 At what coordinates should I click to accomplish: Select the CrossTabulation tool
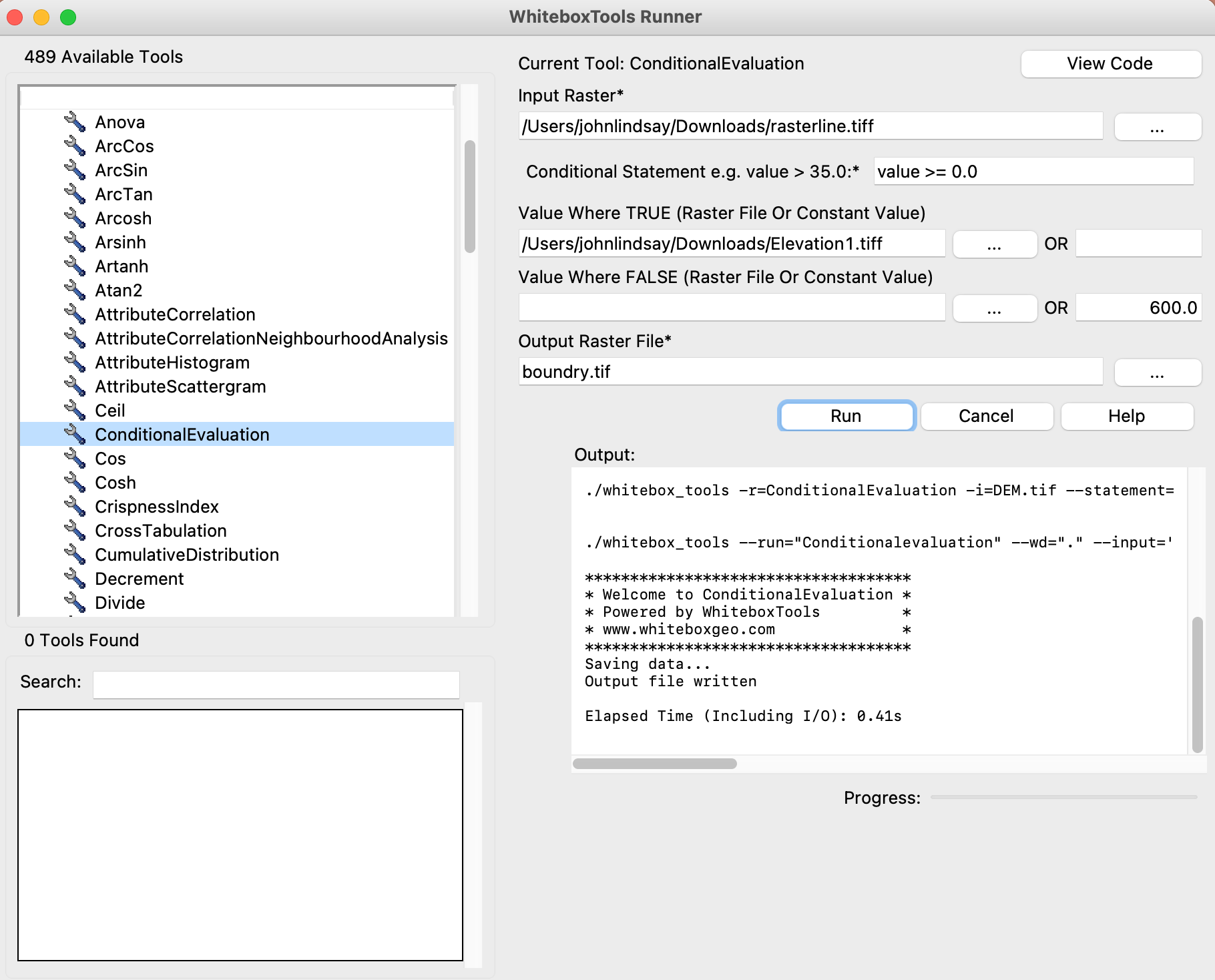161,531
